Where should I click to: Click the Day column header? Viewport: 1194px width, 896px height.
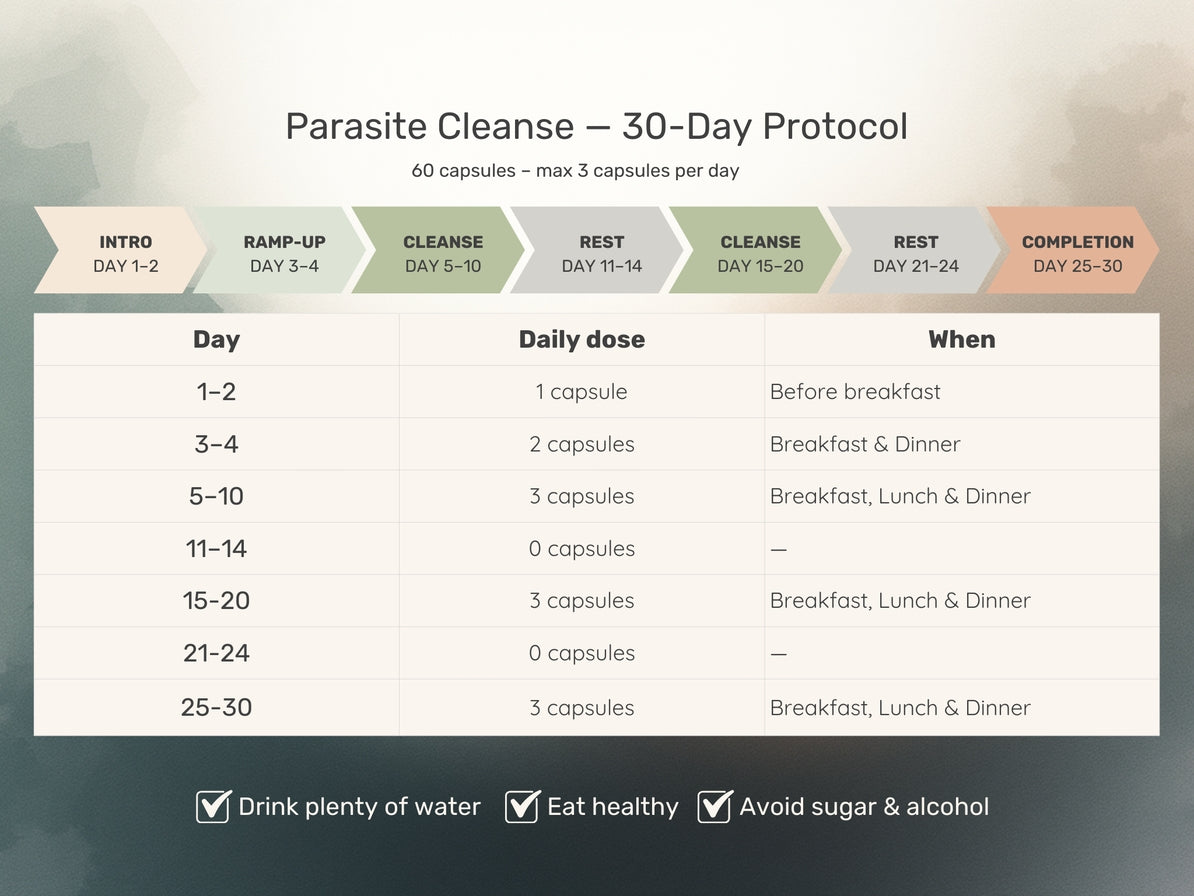(x=216, y=340)
